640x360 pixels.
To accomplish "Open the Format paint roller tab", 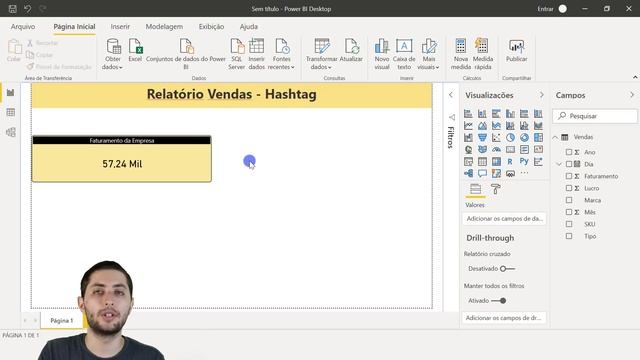I will pos(496,189).
